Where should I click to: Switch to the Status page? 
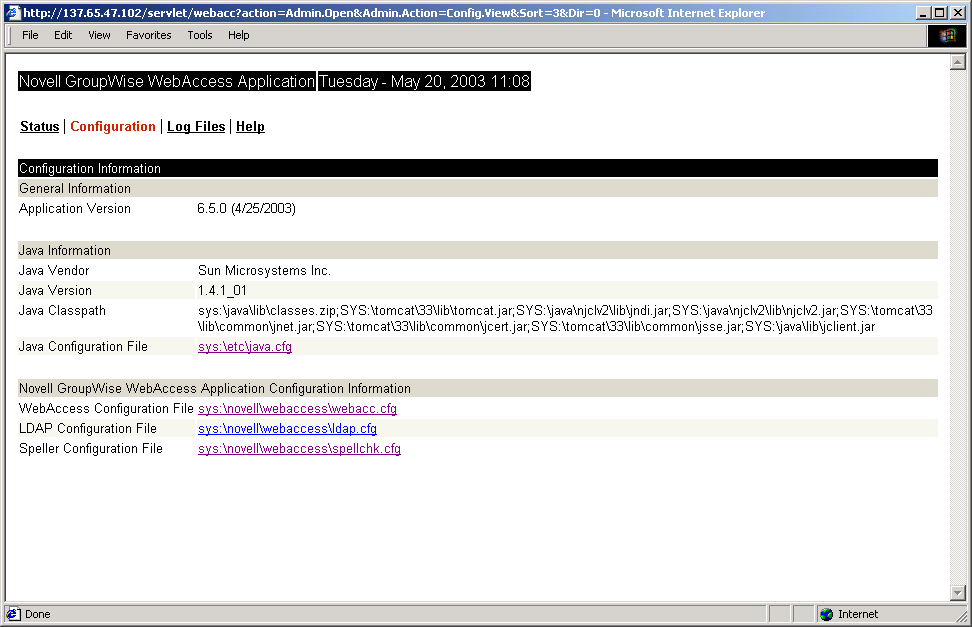[x=39, y=126]
